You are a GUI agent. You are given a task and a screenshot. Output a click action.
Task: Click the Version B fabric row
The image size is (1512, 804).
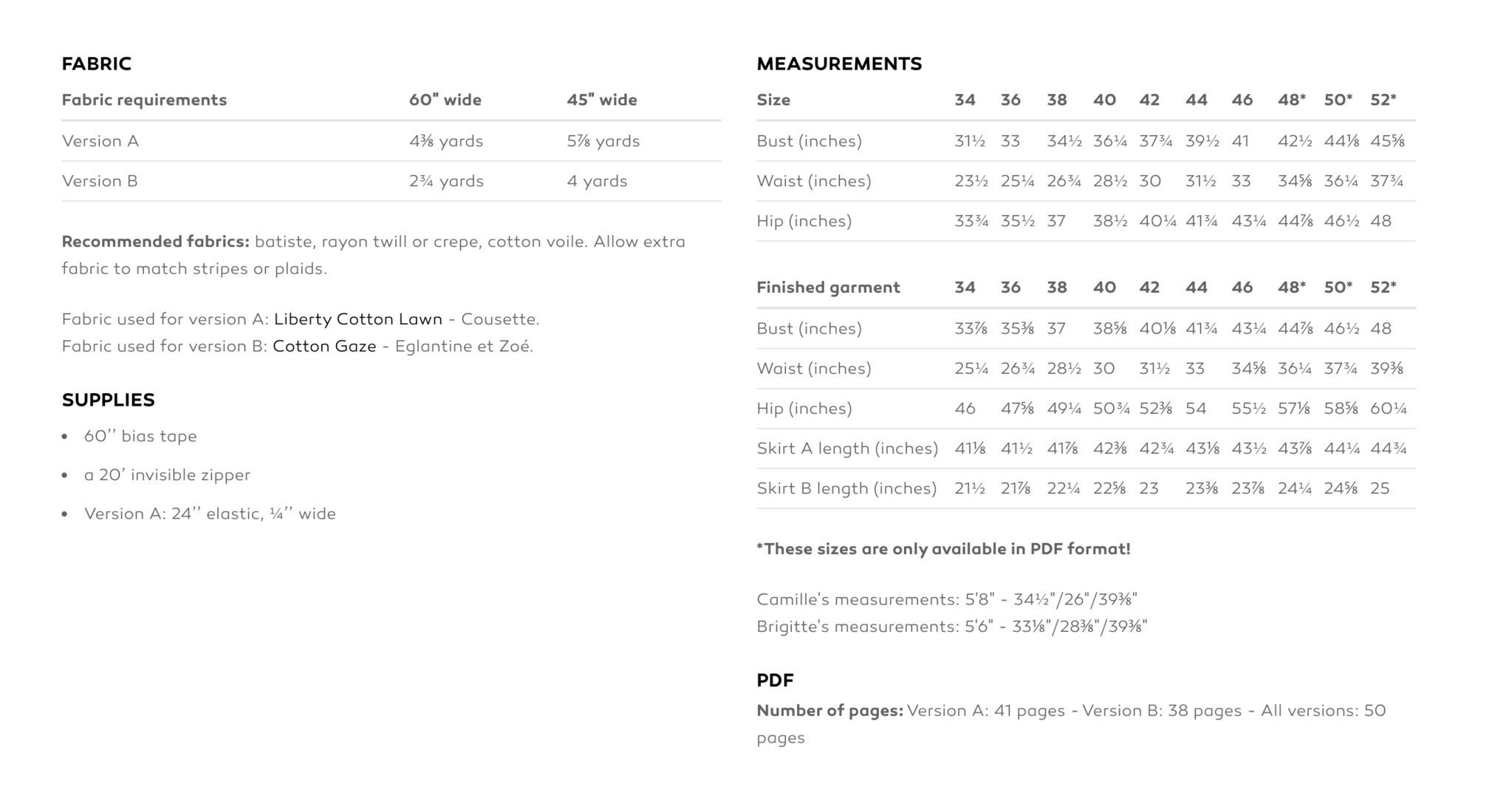point(391,181)
